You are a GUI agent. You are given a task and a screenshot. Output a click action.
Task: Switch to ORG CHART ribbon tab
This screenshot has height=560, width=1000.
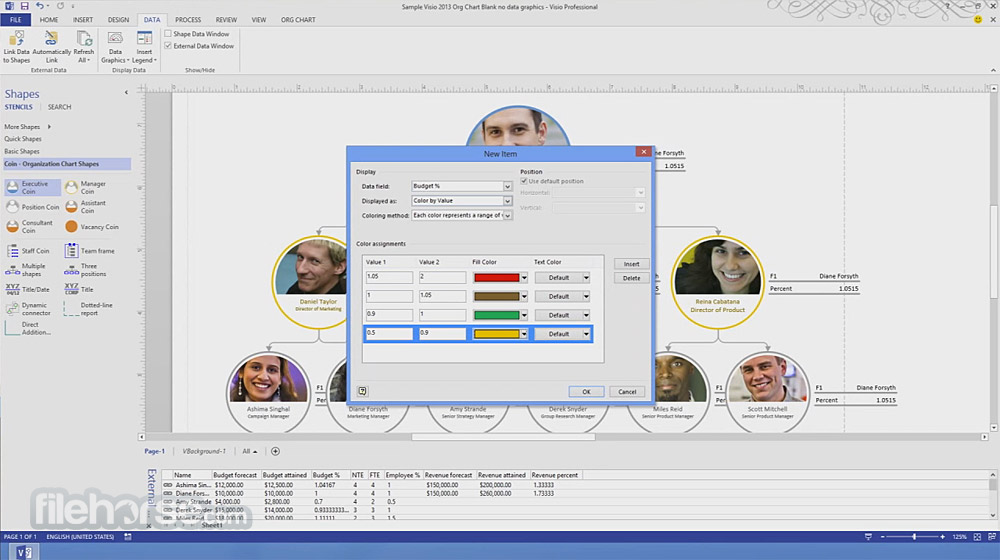point(298,20)
